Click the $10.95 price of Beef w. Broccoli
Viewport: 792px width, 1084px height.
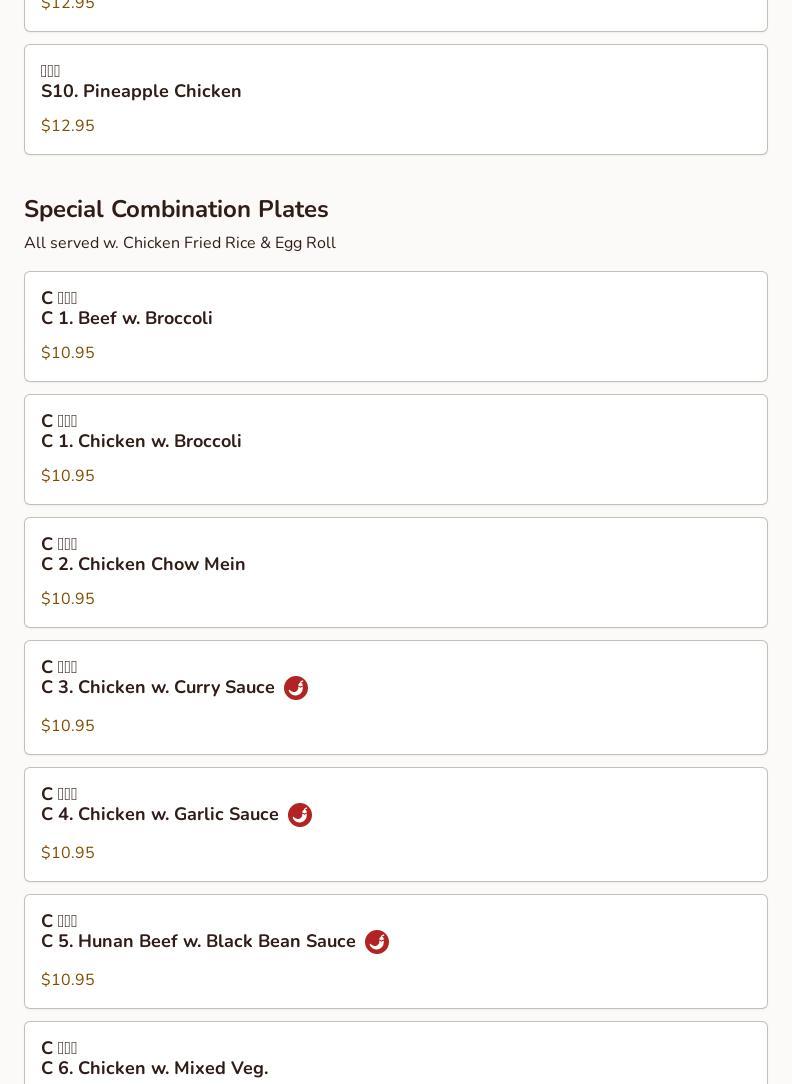click(68, 353)
